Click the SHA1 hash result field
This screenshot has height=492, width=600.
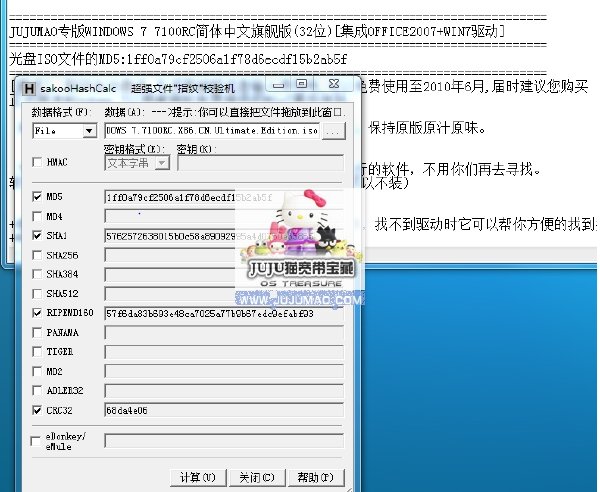[x=224, y=236]
